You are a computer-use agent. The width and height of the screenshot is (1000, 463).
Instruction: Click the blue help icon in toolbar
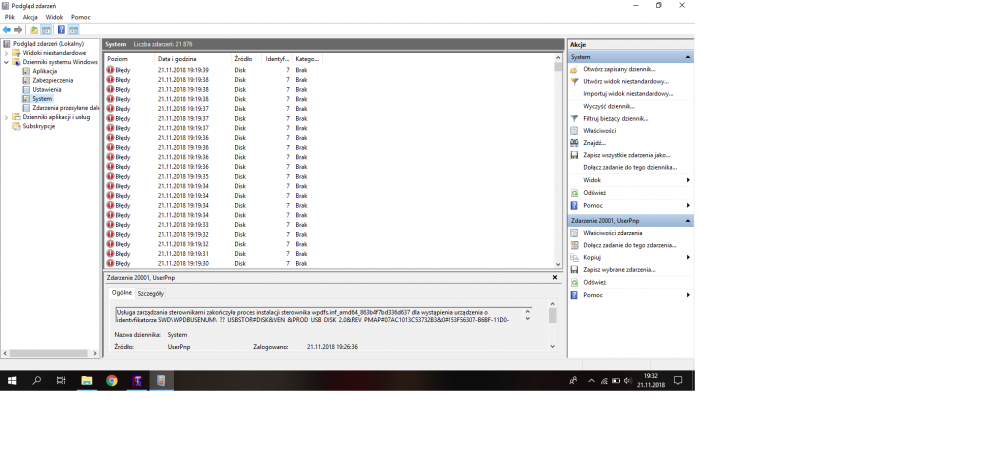point(61,30)
